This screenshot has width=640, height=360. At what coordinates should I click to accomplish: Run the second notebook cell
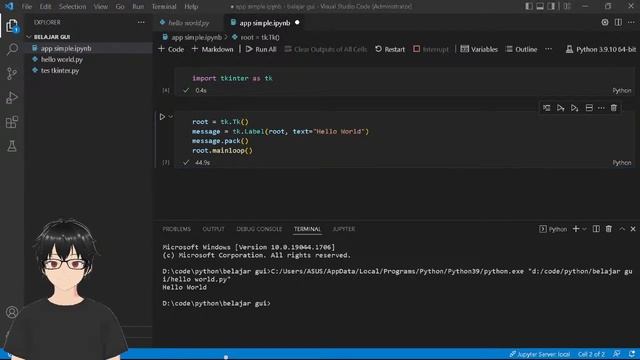(x=162, y=117)
